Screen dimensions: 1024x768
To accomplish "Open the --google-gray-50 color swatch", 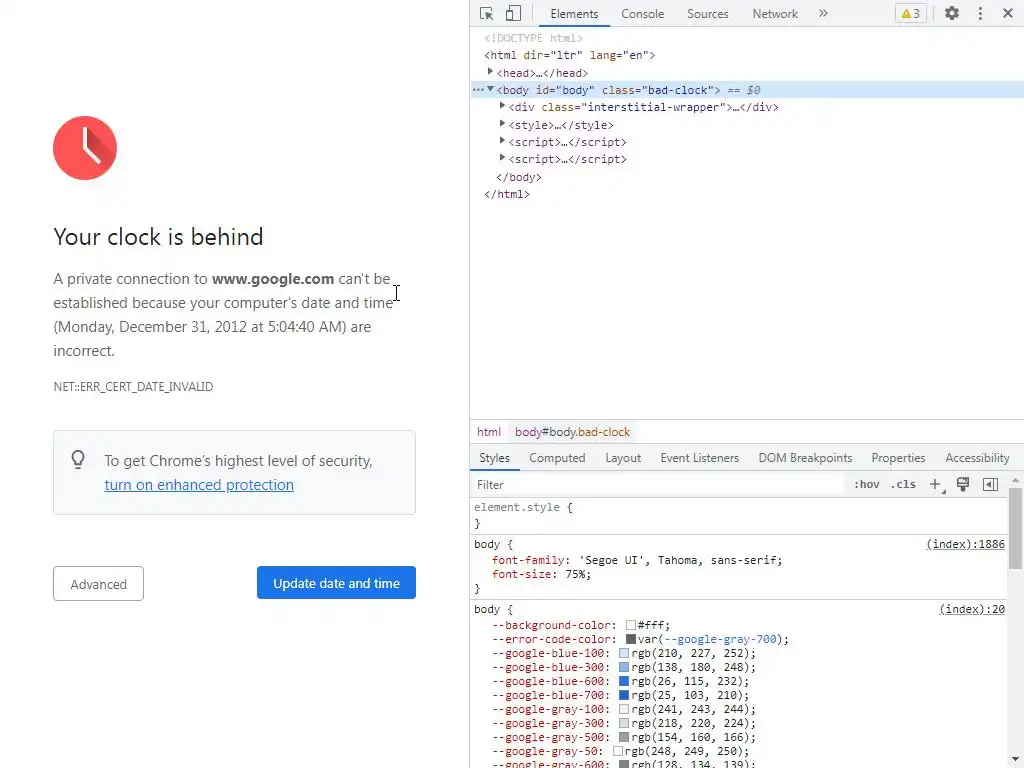I will 617,751.
